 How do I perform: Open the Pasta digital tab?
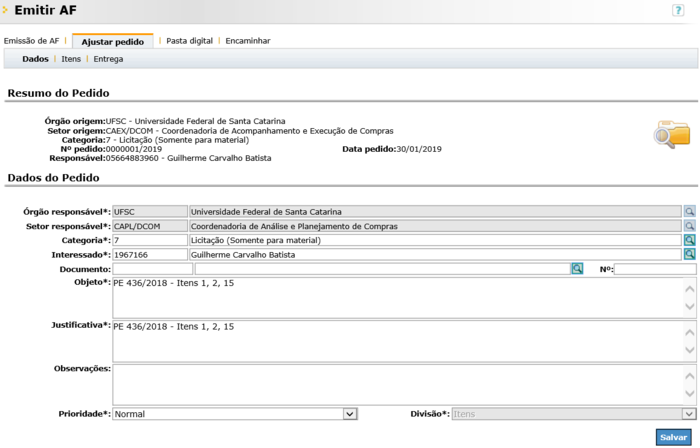[x=189, y=41]
